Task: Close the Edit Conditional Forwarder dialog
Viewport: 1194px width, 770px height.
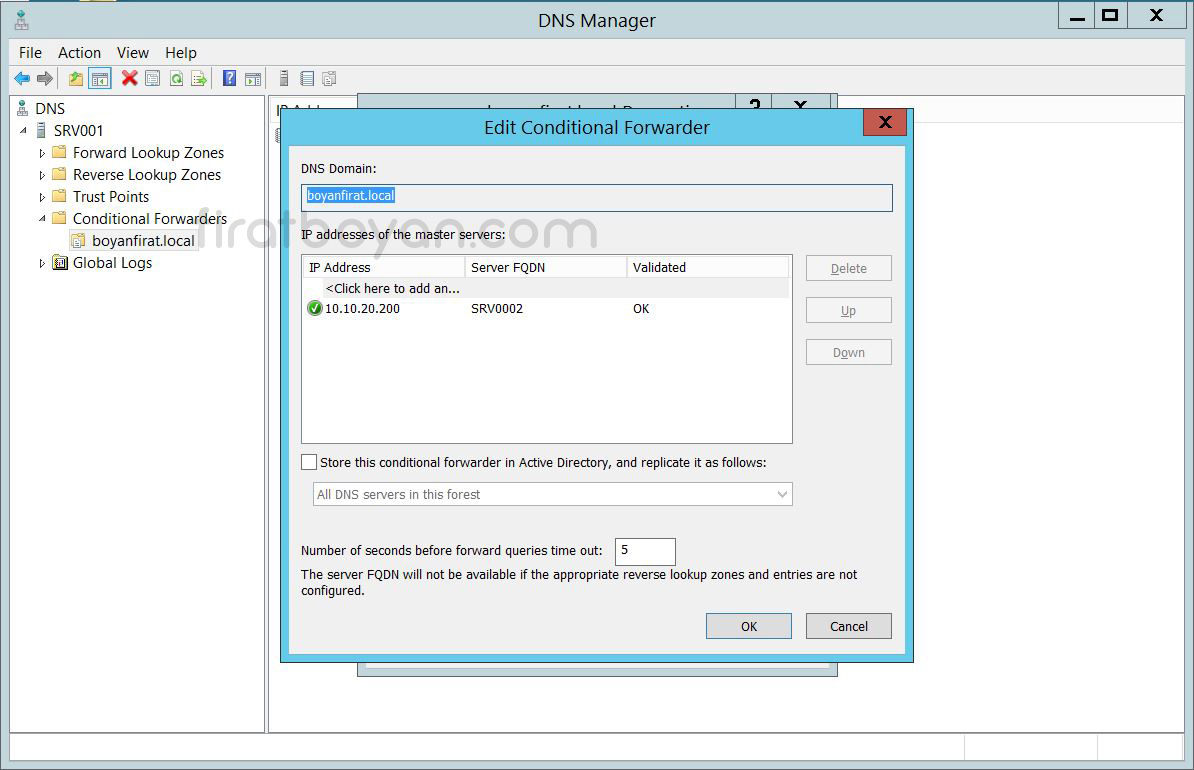Action: click(x=885, y=122)
